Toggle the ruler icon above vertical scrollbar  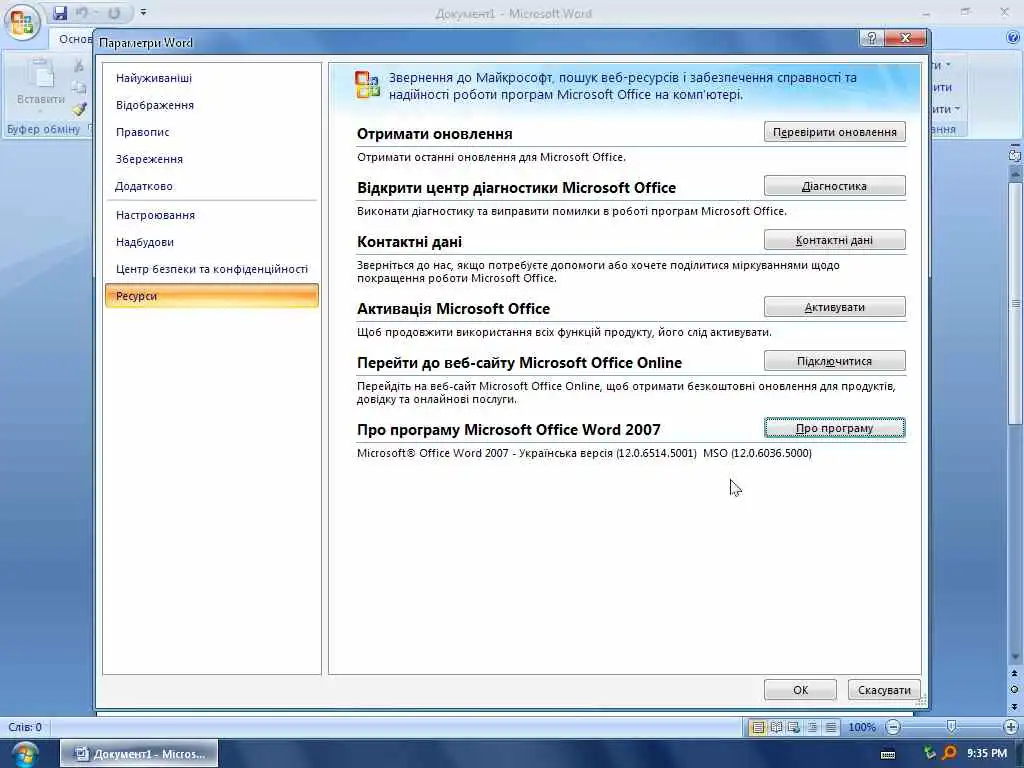pos(1014,155)
